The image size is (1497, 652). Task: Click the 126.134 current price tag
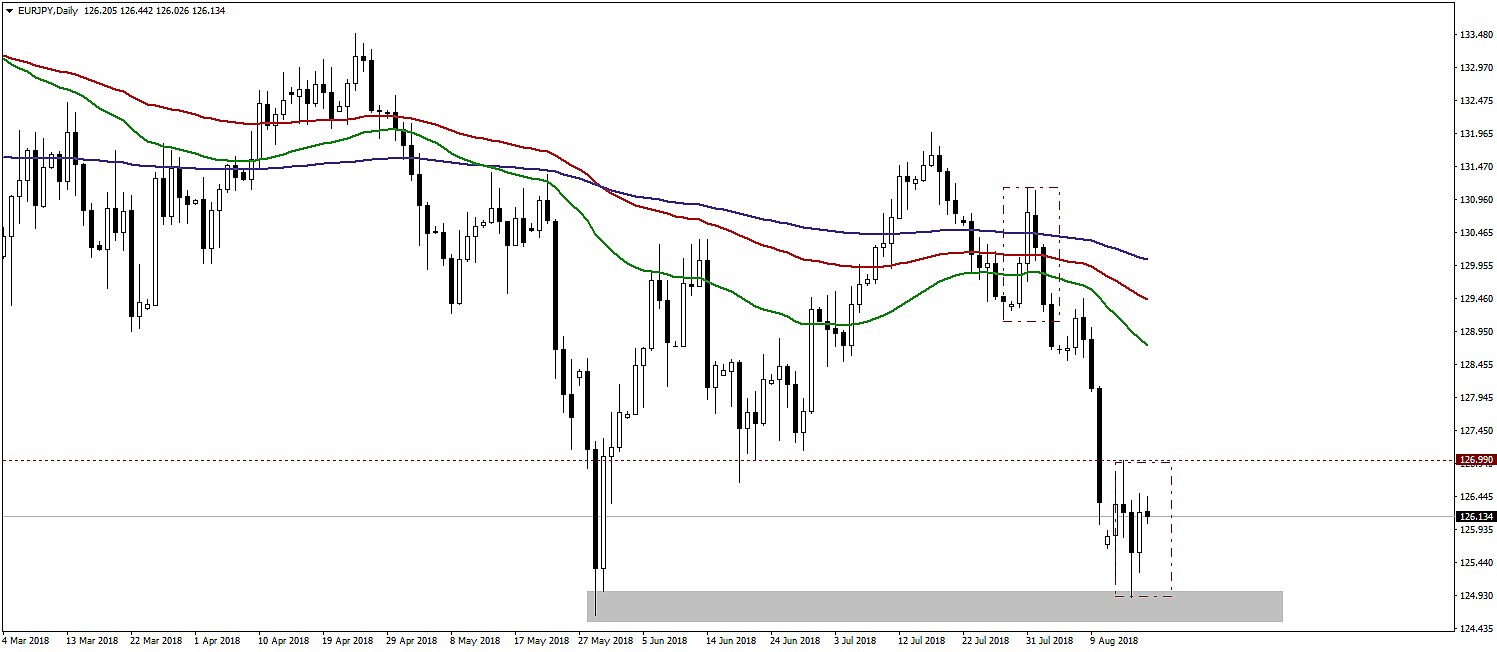(1476, 517)
